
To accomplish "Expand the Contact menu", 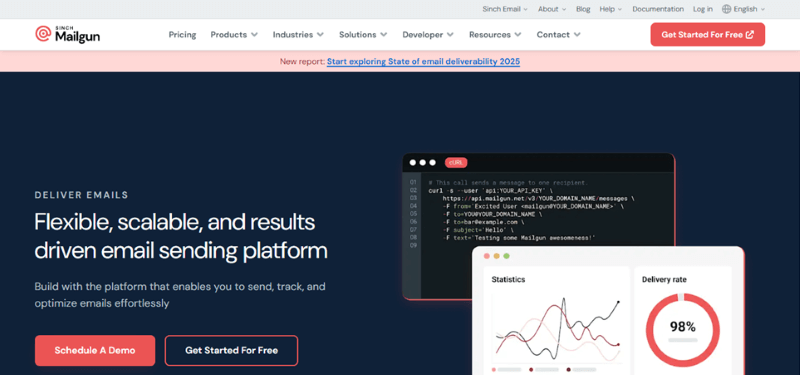I will [558, 35].
